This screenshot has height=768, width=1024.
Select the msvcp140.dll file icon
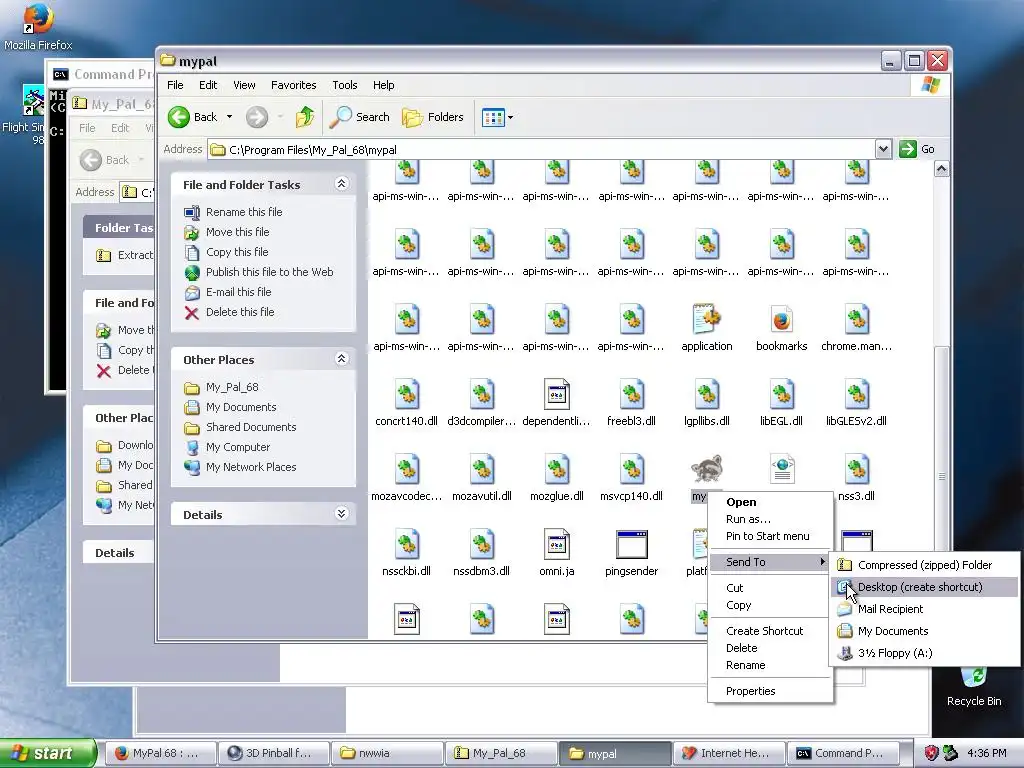[632, 469]
